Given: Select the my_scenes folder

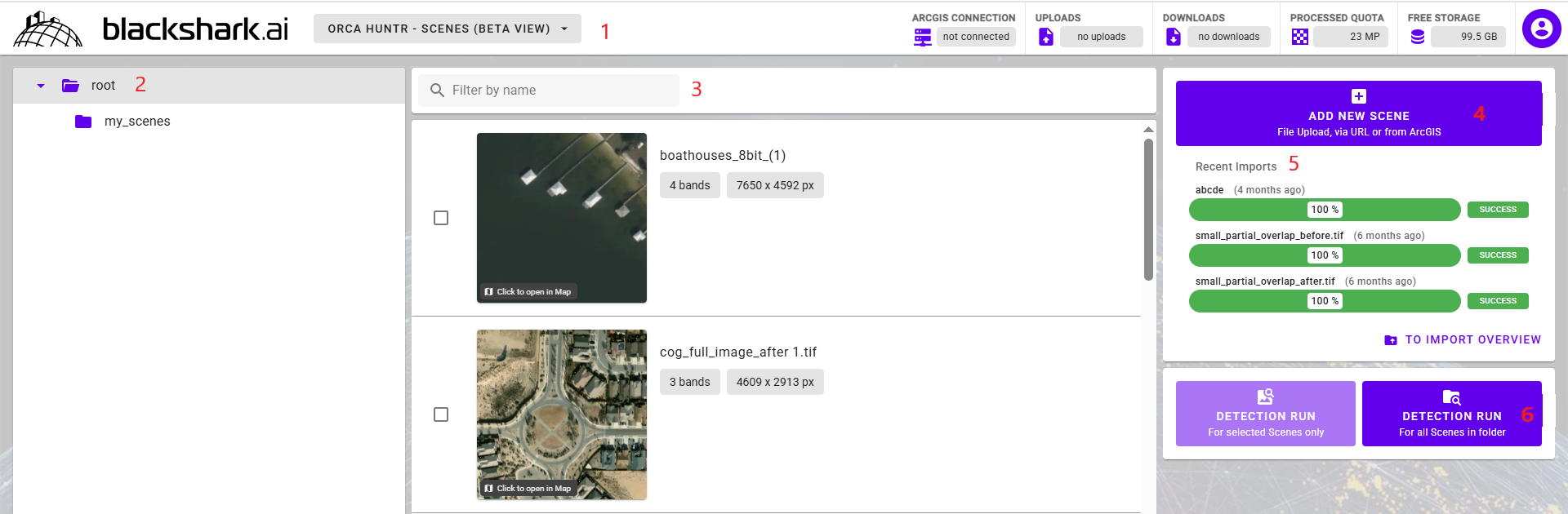Looking at the screenshot, I should [x=136, y=122].
